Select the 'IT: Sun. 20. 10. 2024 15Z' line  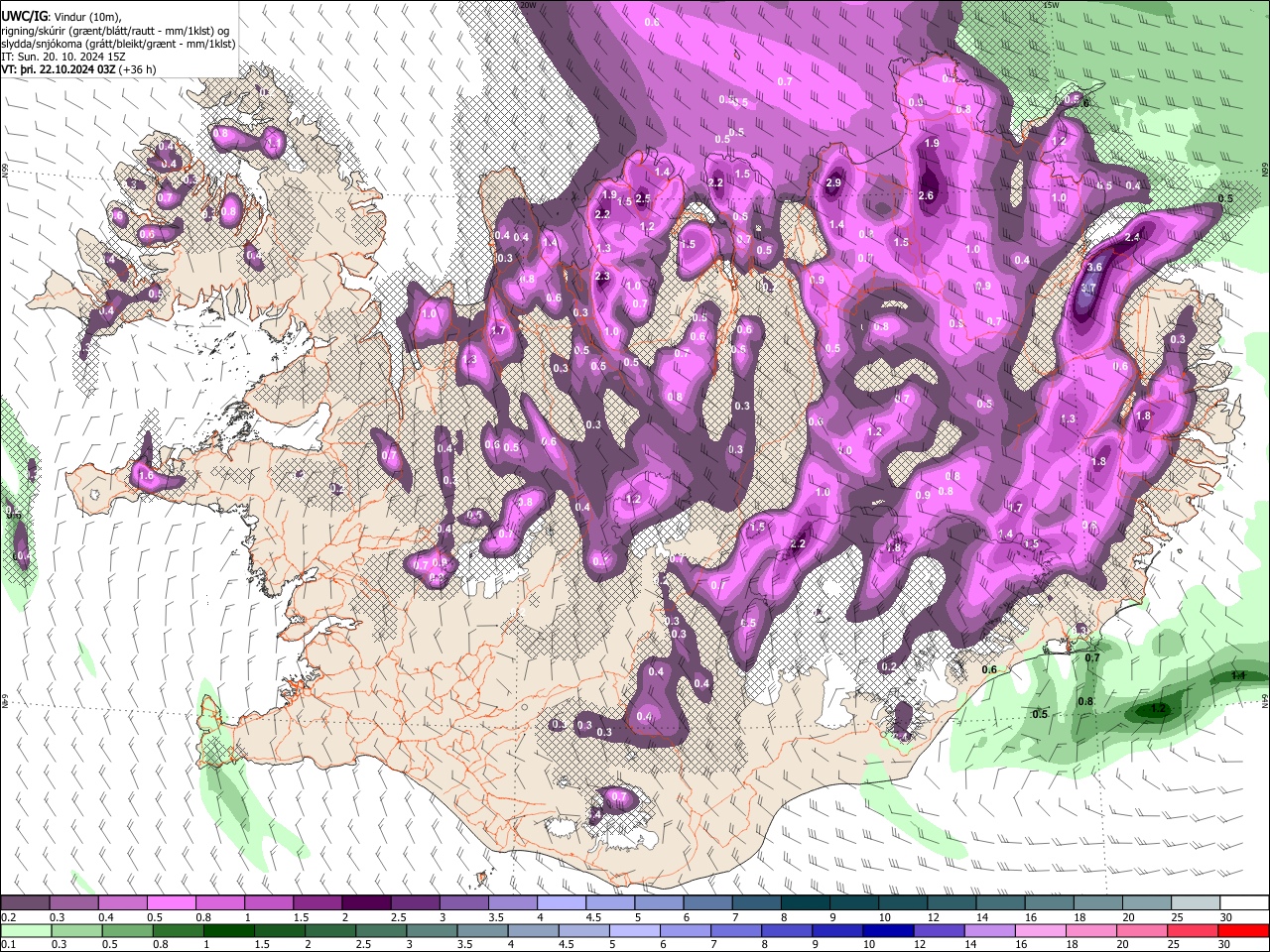click(63, 57)
